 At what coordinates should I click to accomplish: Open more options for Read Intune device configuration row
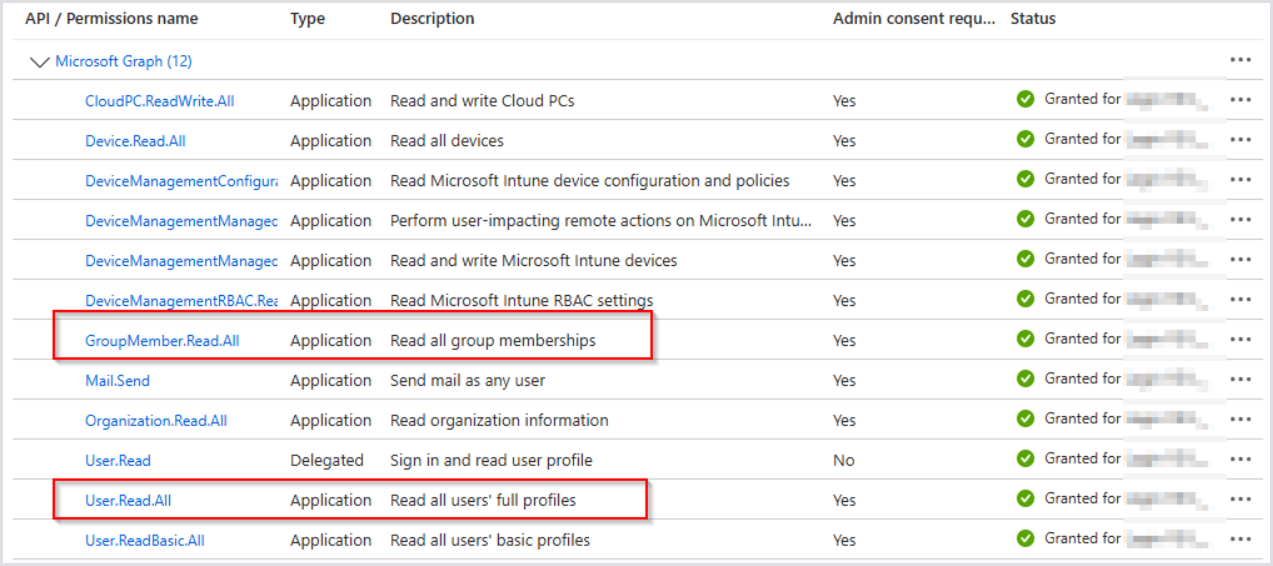point(1241,180)
